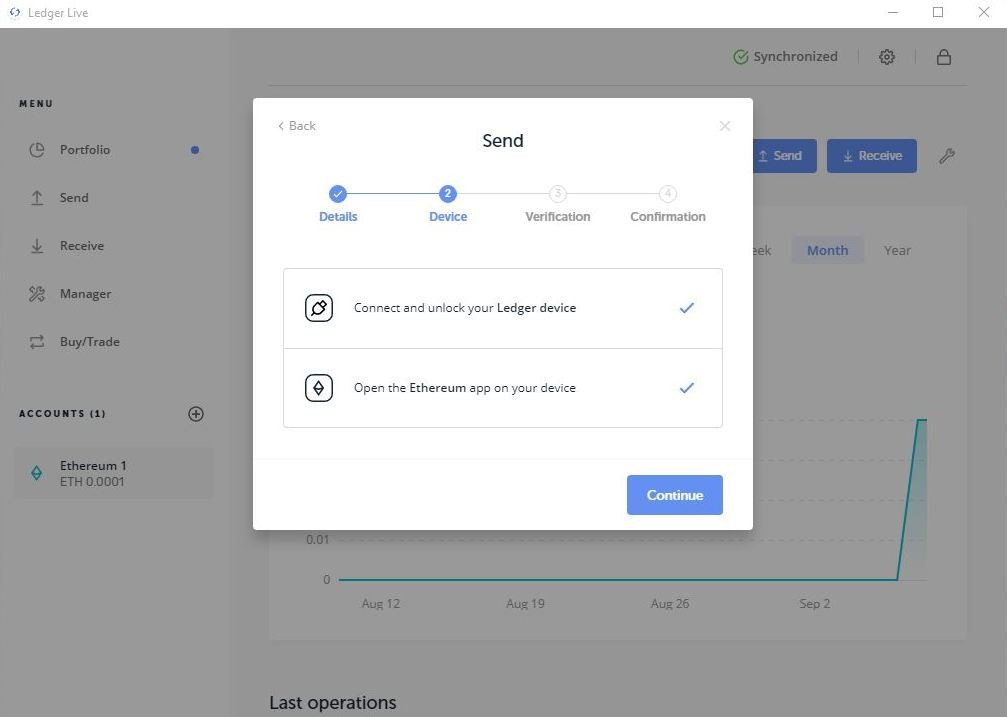Image resolution: width=1007 pixels, height=717 pixels.
Task: Click the Synchronized status indicator
Action: tap(785, 57)
